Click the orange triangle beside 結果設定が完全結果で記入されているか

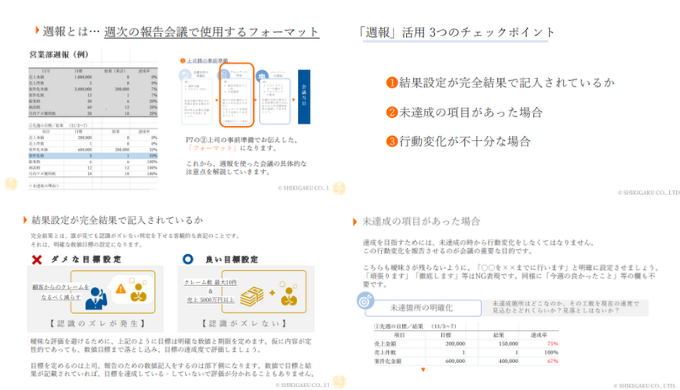25,220
